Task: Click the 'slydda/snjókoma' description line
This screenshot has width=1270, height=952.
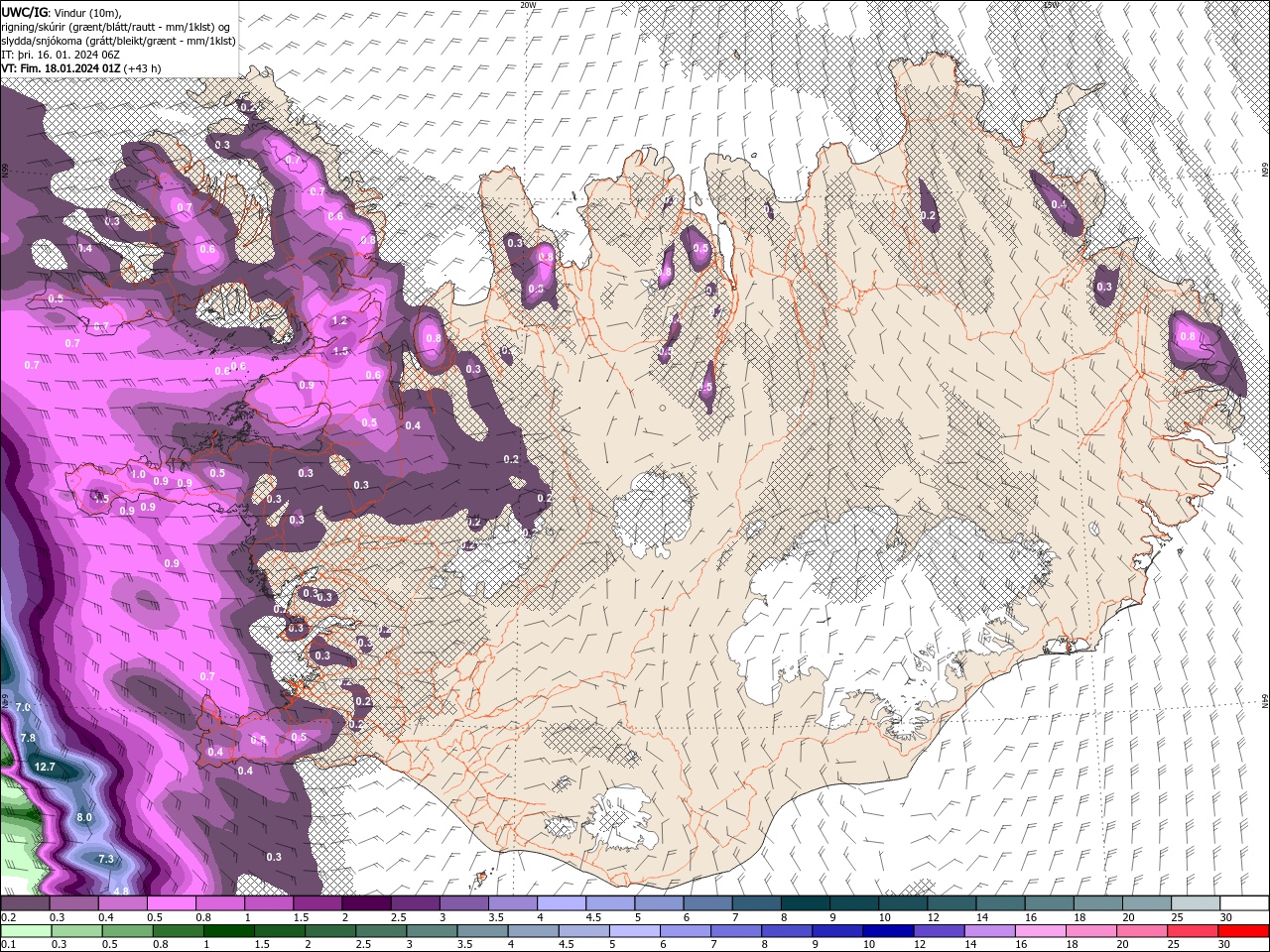Action: pyautogui.click(x=118, y=41)
